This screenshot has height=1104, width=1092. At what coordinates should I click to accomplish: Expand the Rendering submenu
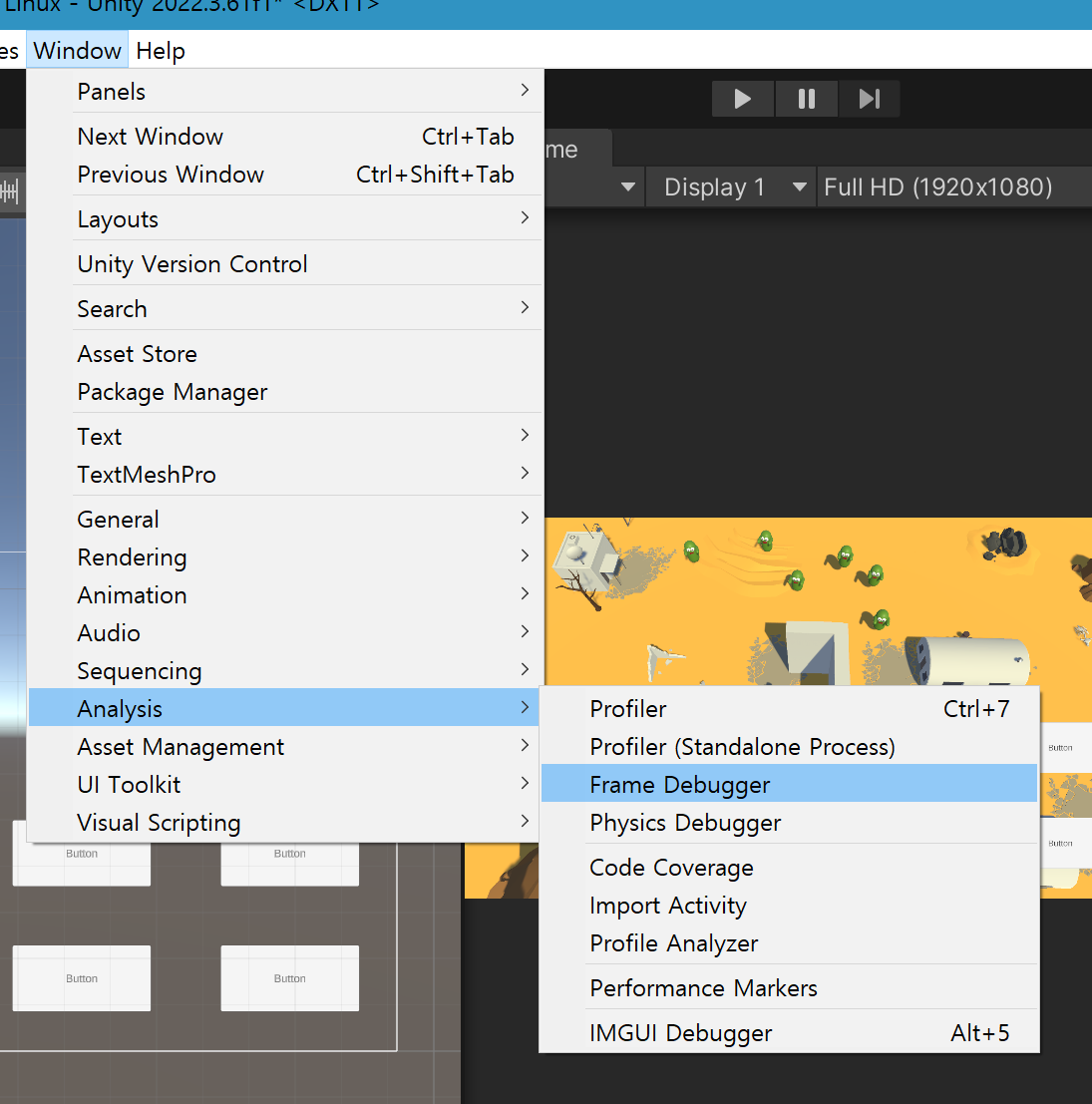click(285, 557)
